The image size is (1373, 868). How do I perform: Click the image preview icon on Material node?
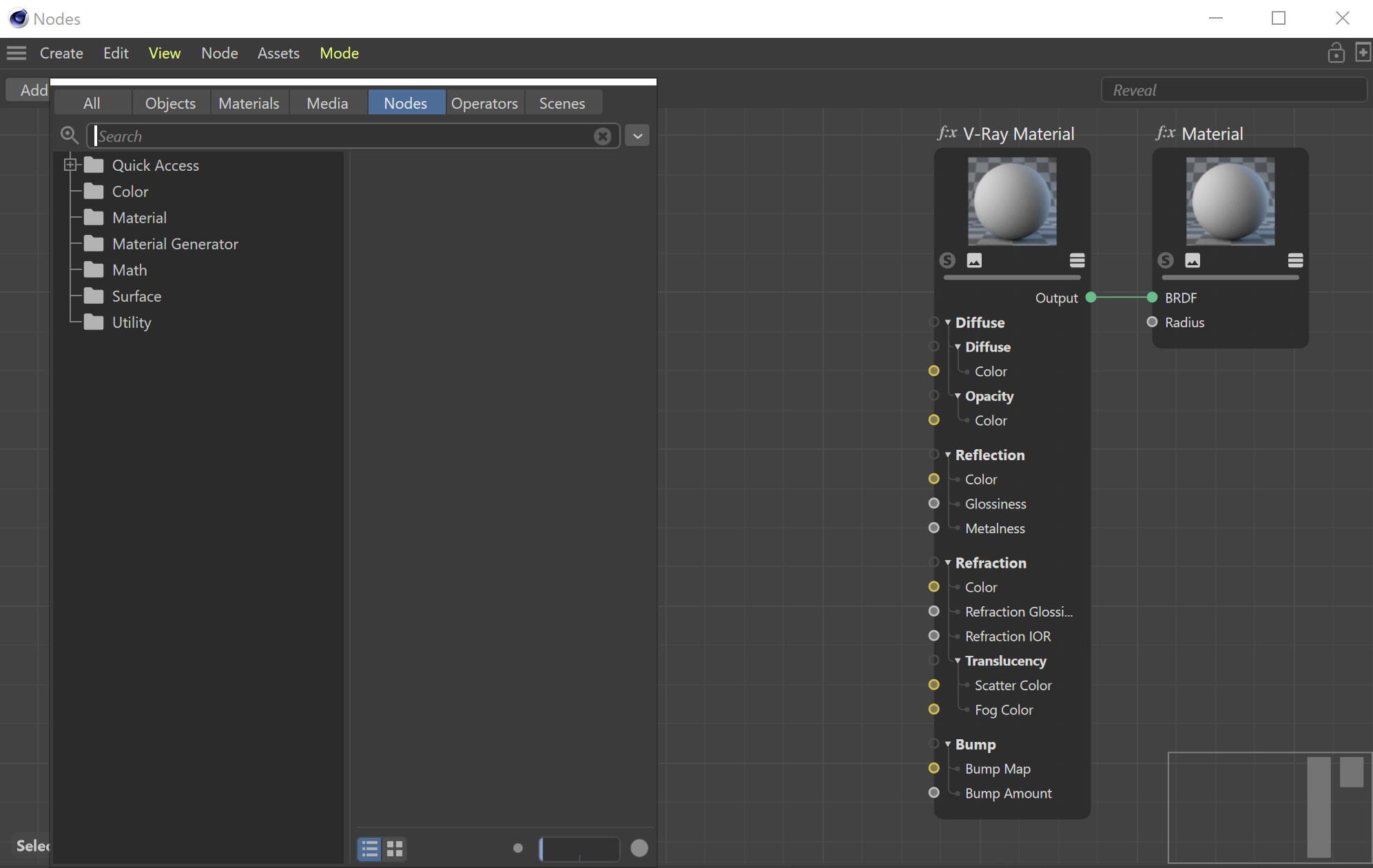click(x=1193, y=260)
